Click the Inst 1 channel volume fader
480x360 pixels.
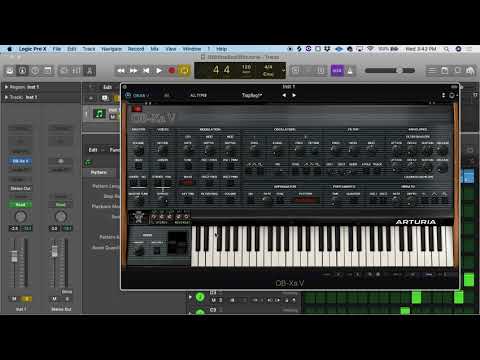pyautogui.click(x=14, y=256)
